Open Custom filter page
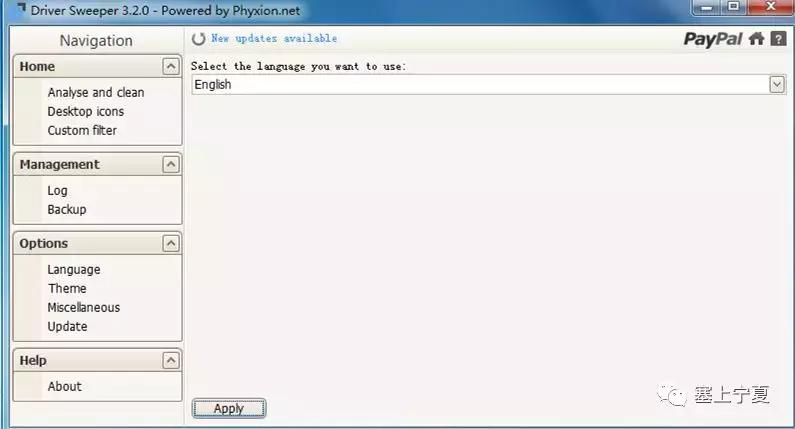 (82, 130)
